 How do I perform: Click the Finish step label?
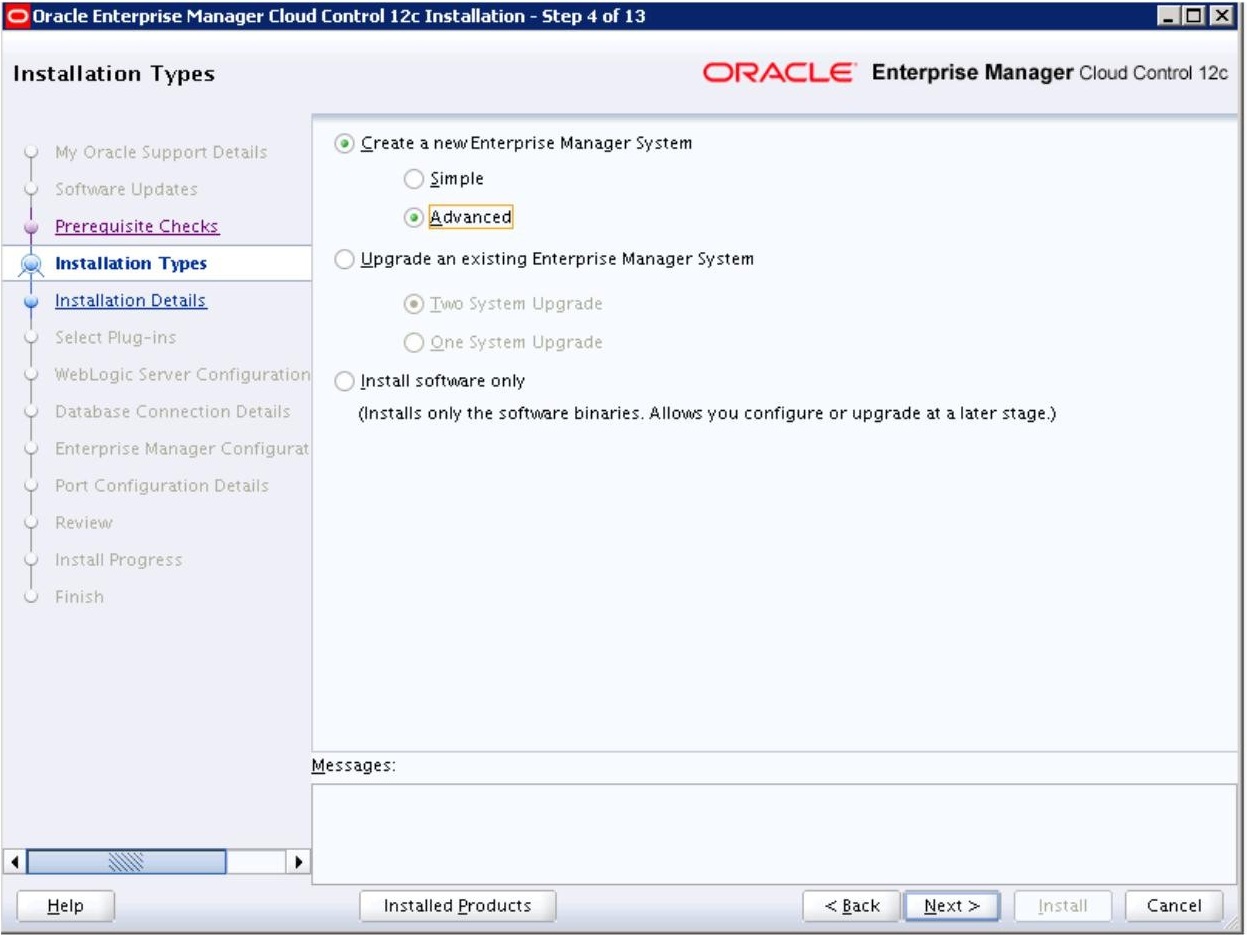[x=79, y=597]
